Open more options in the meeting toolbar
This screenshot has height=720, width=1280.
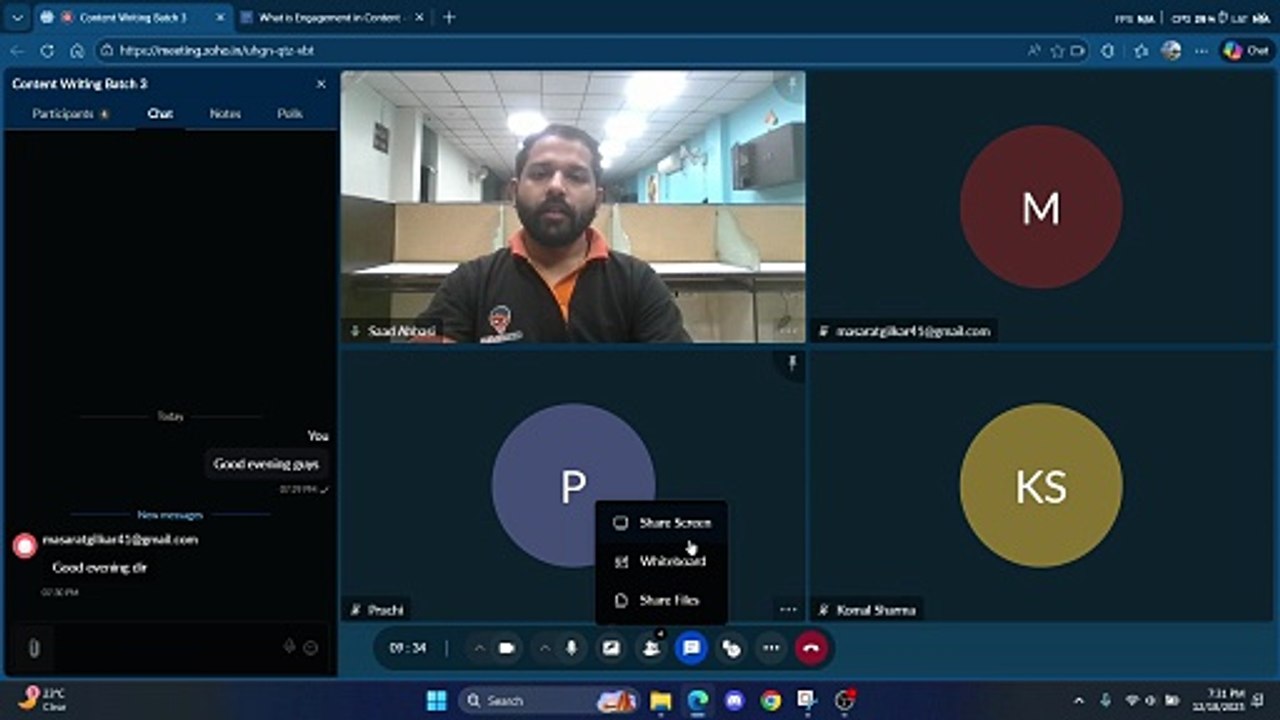click(x=771, y=648)
